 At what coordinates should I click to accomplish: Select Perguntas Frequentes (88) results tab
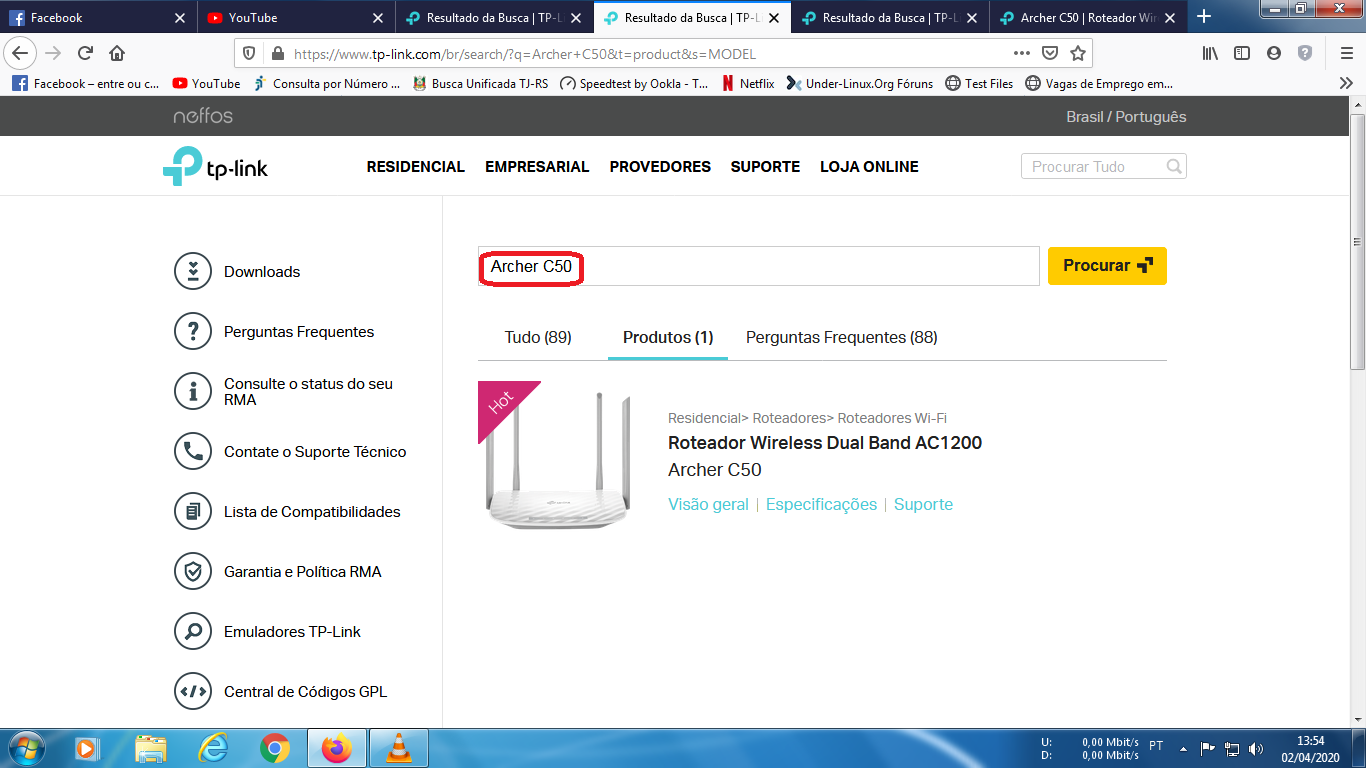click(842, 337)
